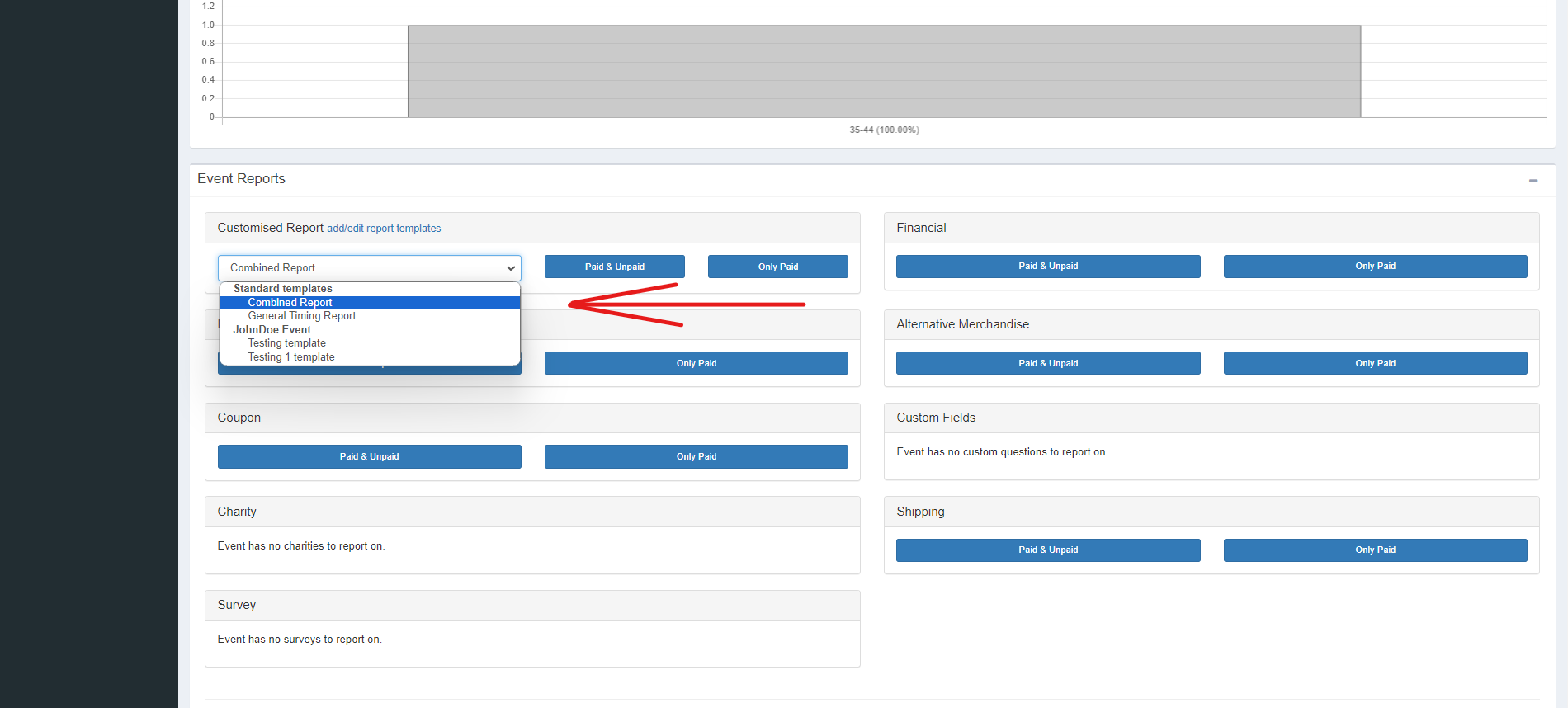
Task: Click the "Standard templates" group label
Action: (283, 289)
